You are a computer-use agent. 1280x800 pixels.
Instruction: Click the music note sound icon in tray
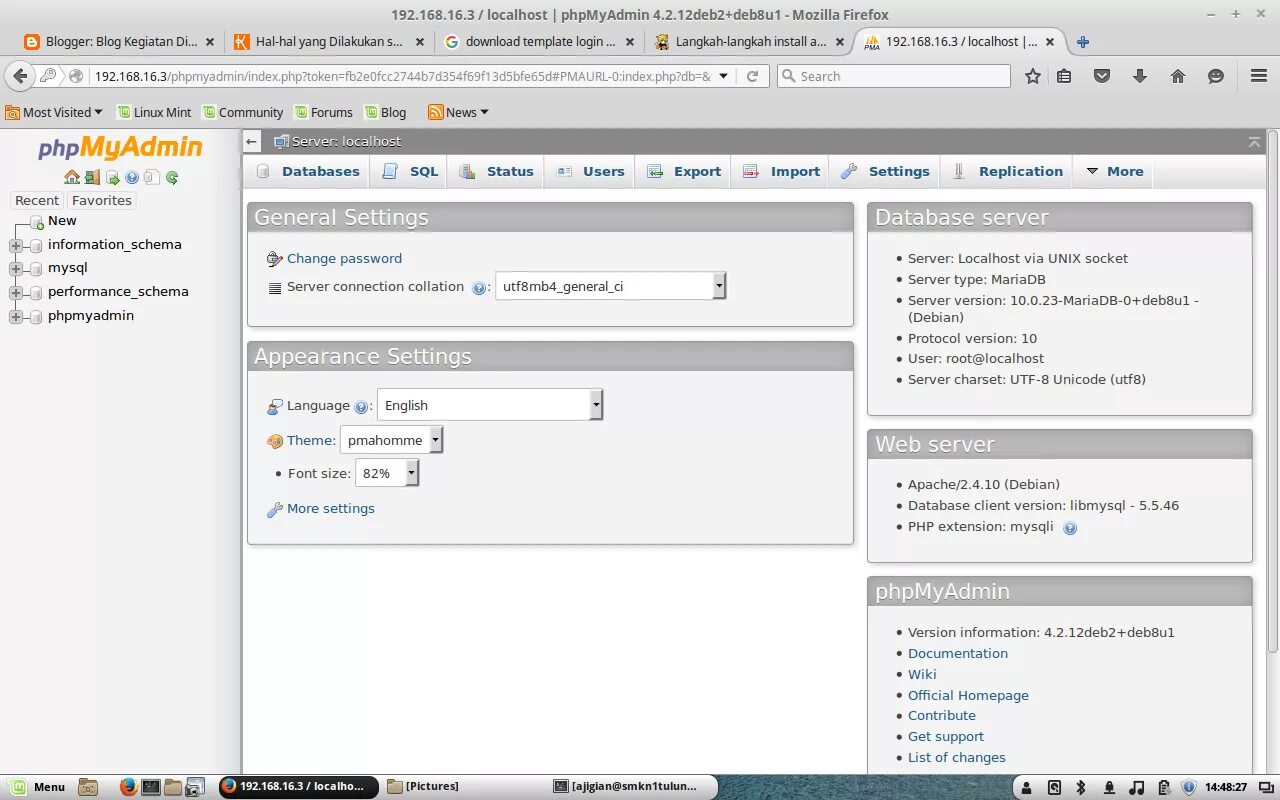point(1136,787)
